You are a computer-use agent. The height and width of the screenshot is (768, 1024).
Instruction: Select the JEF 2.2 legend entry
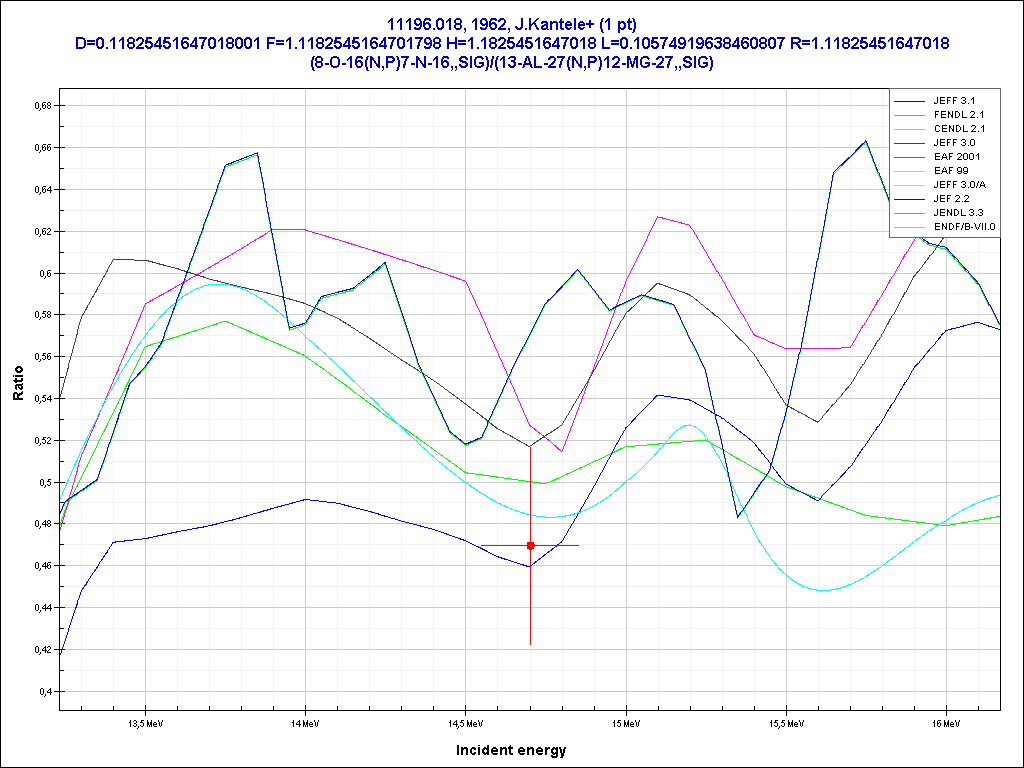pos(951,199)
